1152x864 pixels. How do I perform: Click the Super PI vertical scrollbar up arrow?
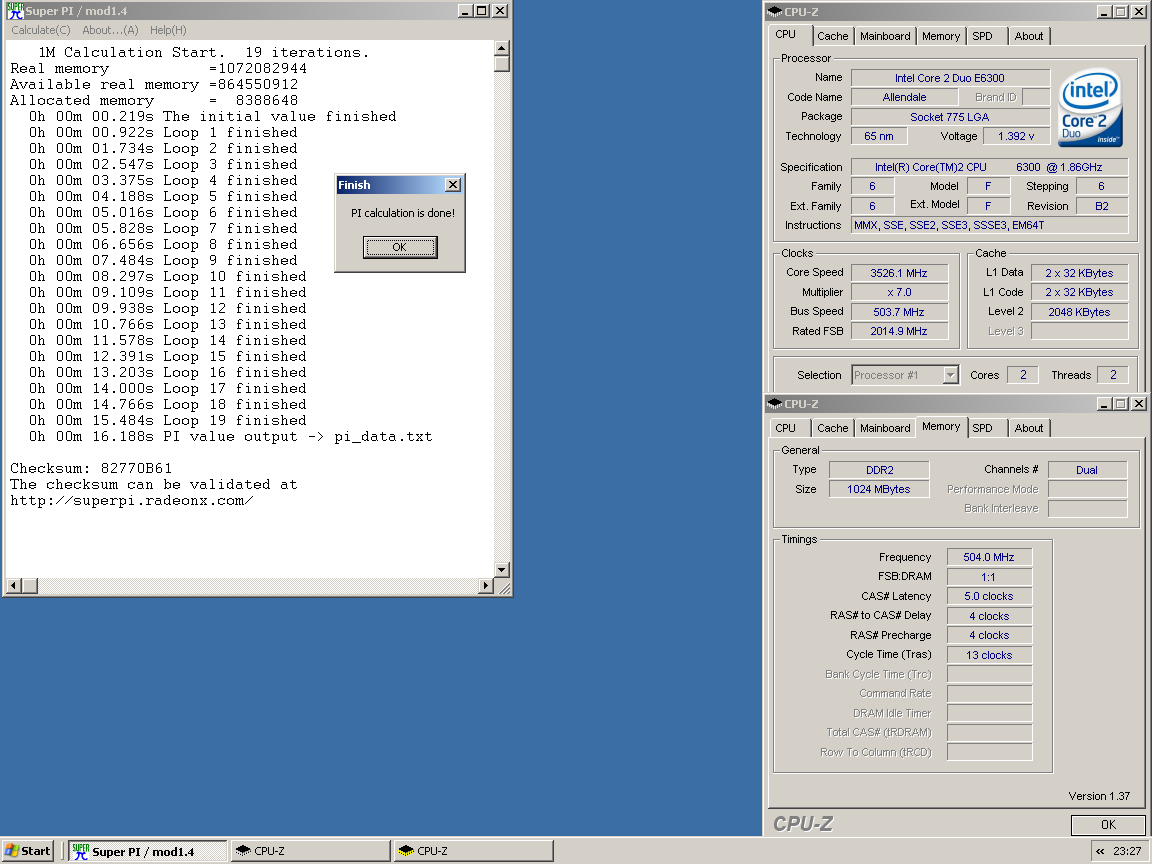pos(502,48)
